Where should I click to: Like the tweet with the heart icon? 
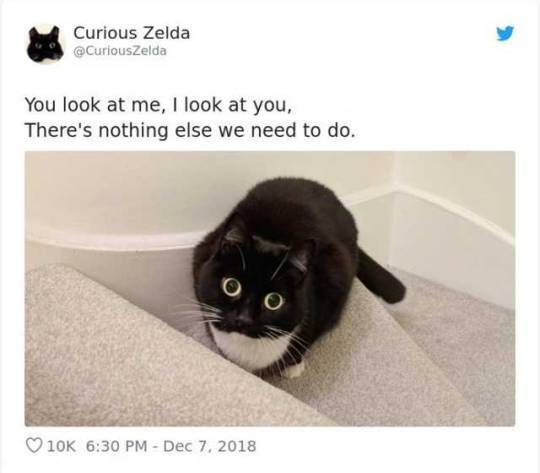click(34, 446)
